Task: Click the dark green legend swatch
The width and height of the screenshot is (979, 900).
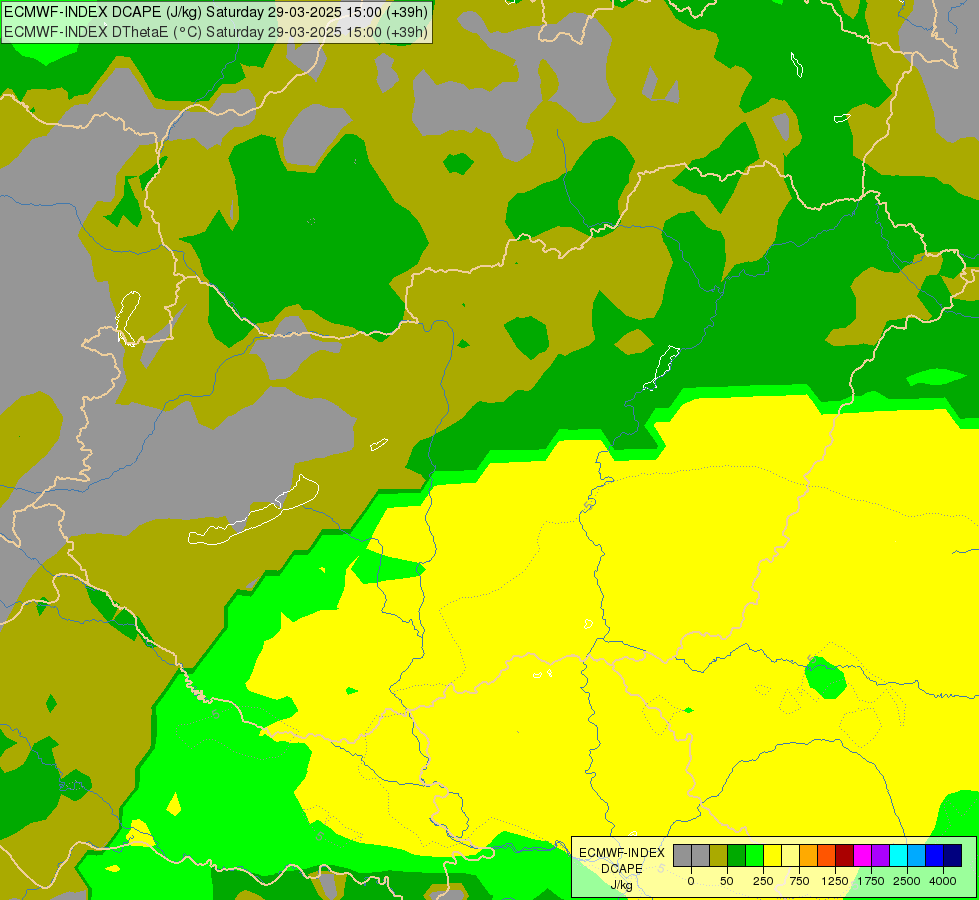Action: pos(737,856)
